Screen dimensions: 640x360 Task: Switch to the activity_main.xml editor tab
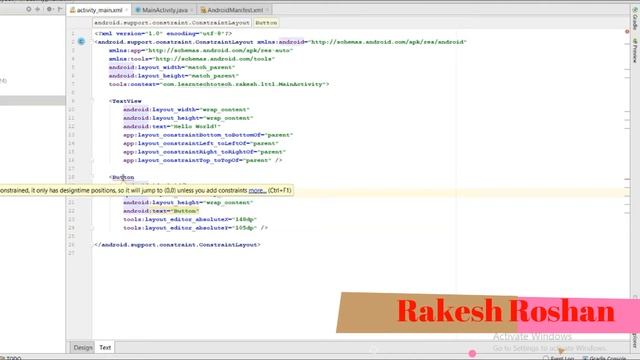[x=99, y=10]
